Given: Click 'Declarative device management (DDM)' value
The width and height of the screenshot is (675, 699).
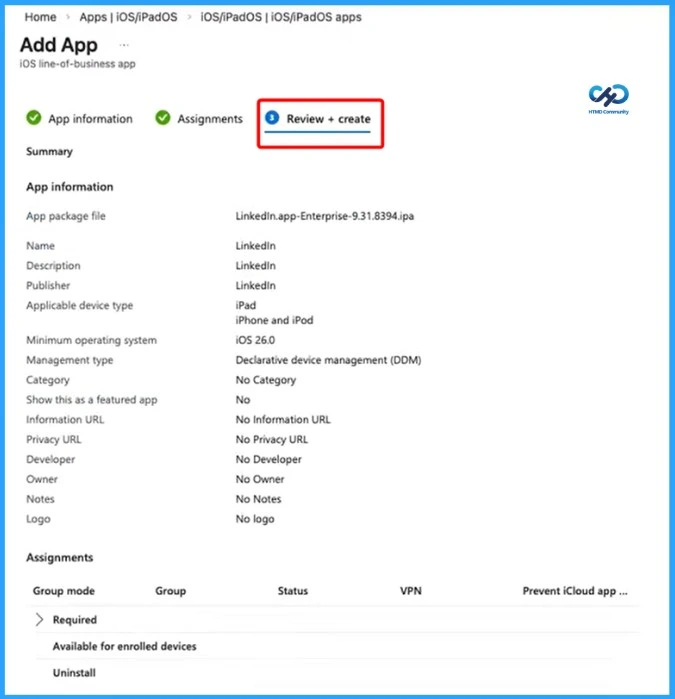Looking at the screenshot, I should [328, 360].
